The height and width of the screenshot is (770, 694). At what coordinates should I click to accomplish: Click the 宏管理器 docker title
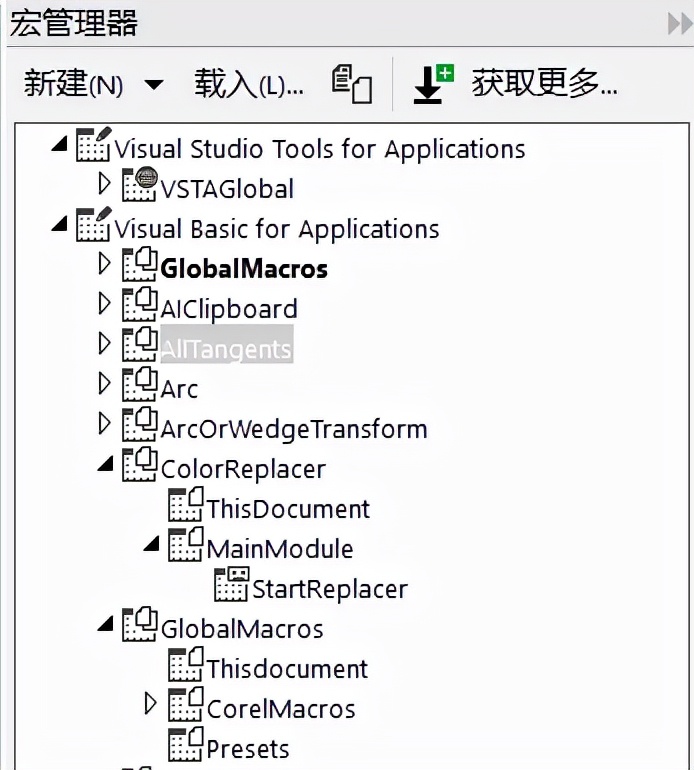click(74, 23)
